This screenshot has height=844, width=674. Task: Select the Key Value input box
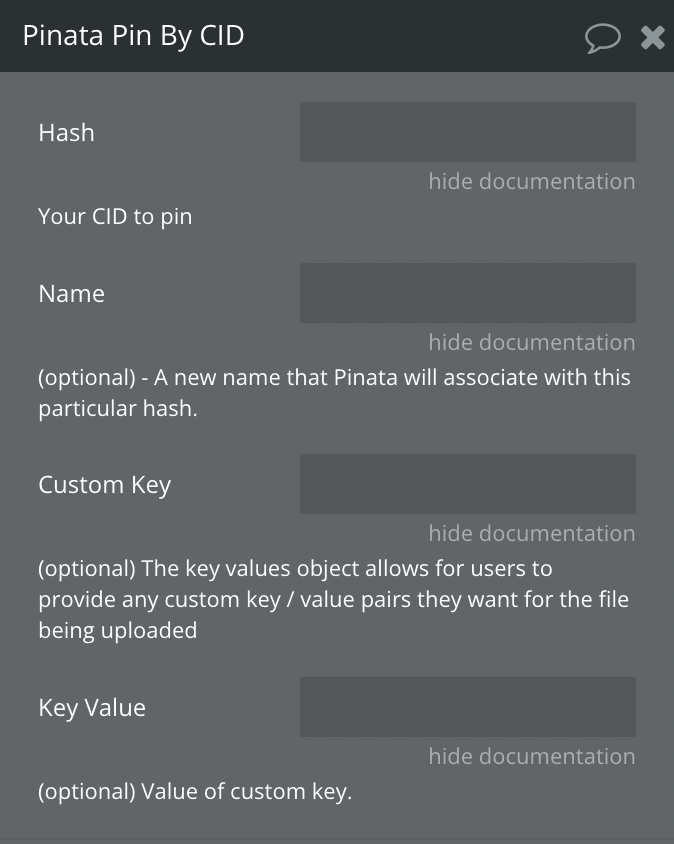(467, 707)
